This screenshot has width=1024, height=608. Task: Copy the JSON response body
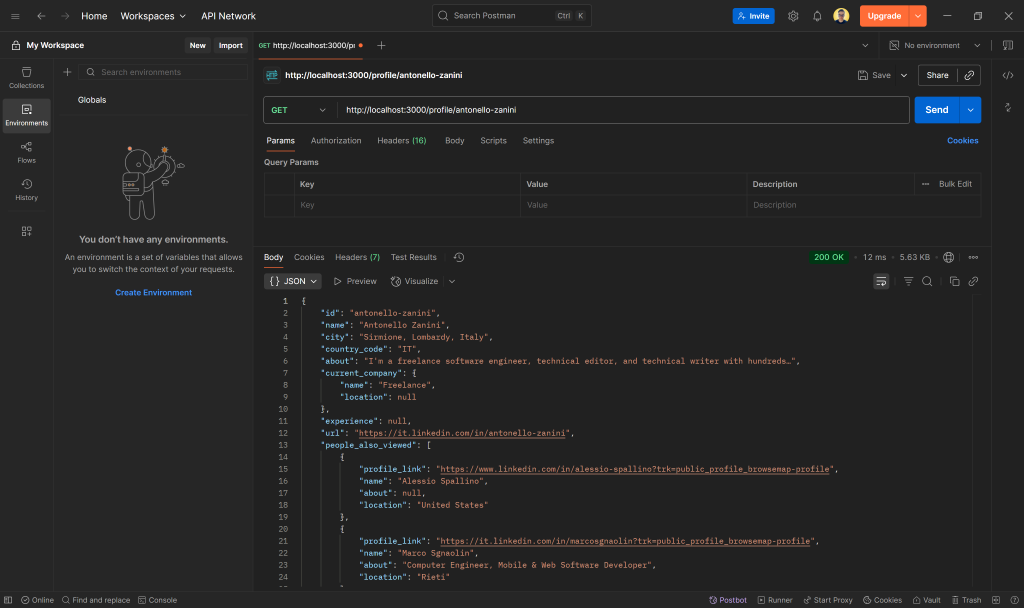coord(955,281)
